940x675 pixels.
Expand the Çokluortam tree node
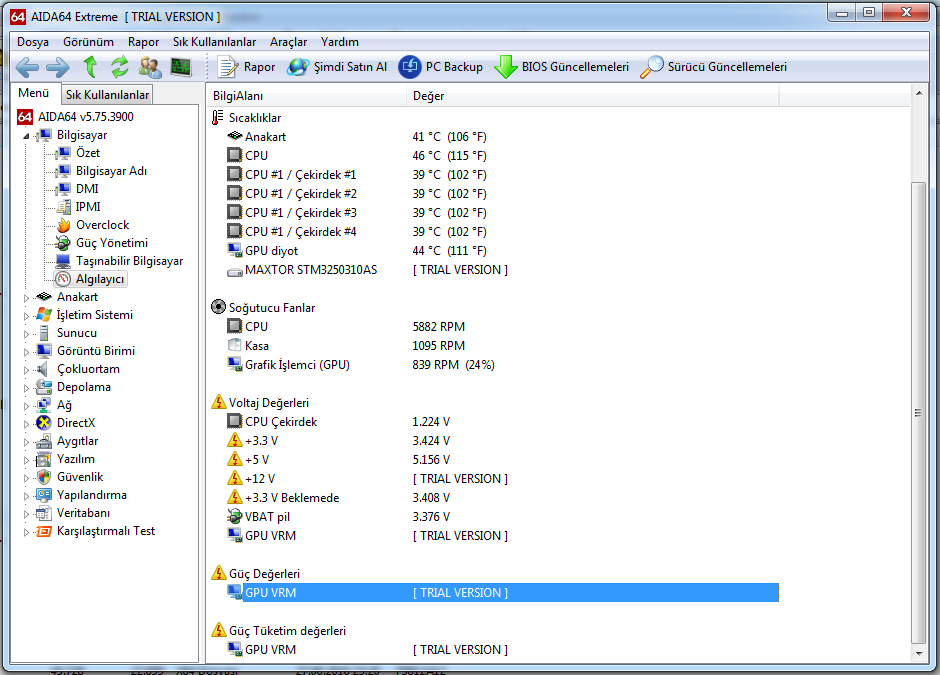(x=26, y=370)
